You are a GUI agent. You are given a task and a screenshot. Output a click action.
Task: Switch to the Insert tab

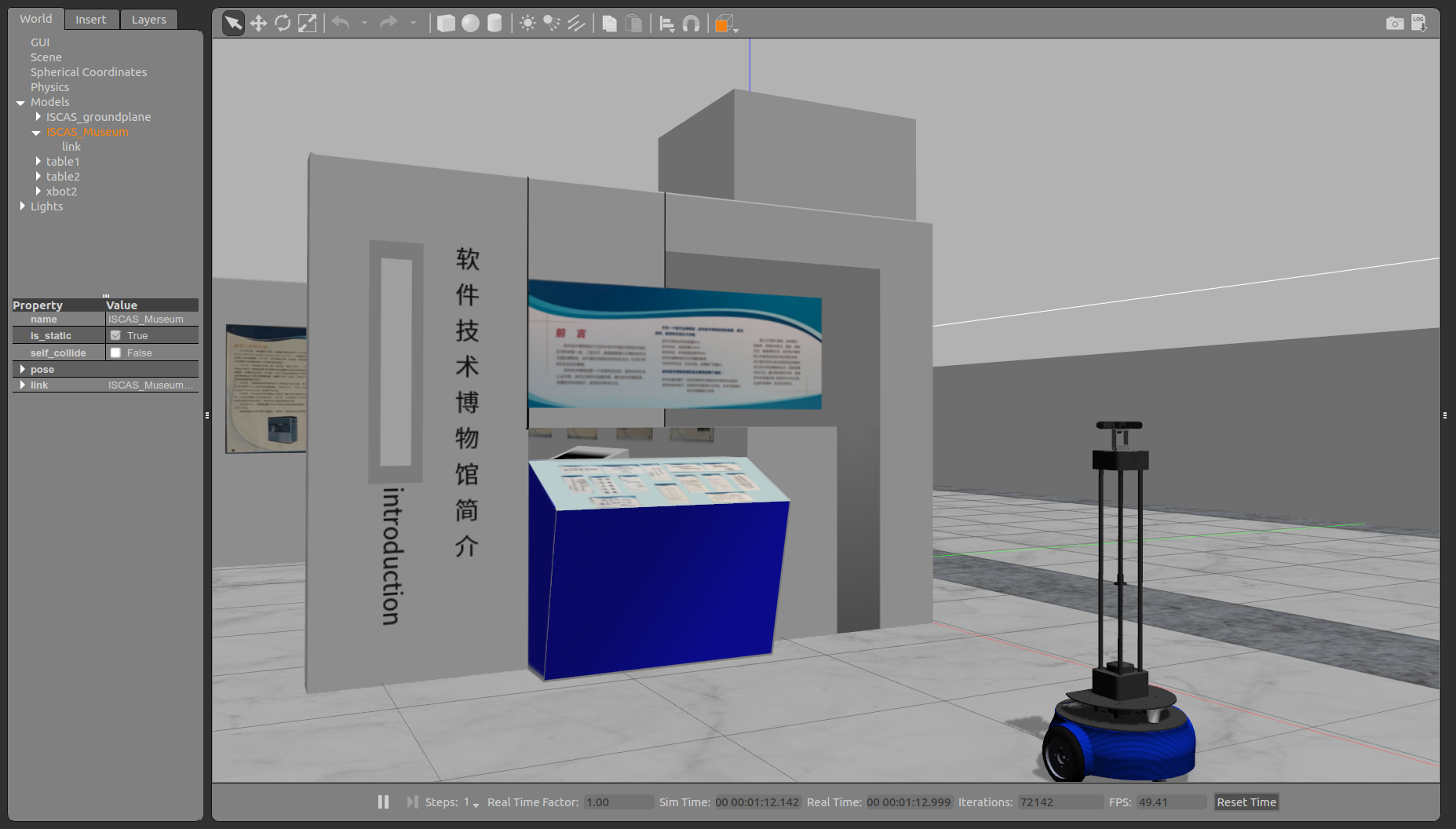click(90, 20)
